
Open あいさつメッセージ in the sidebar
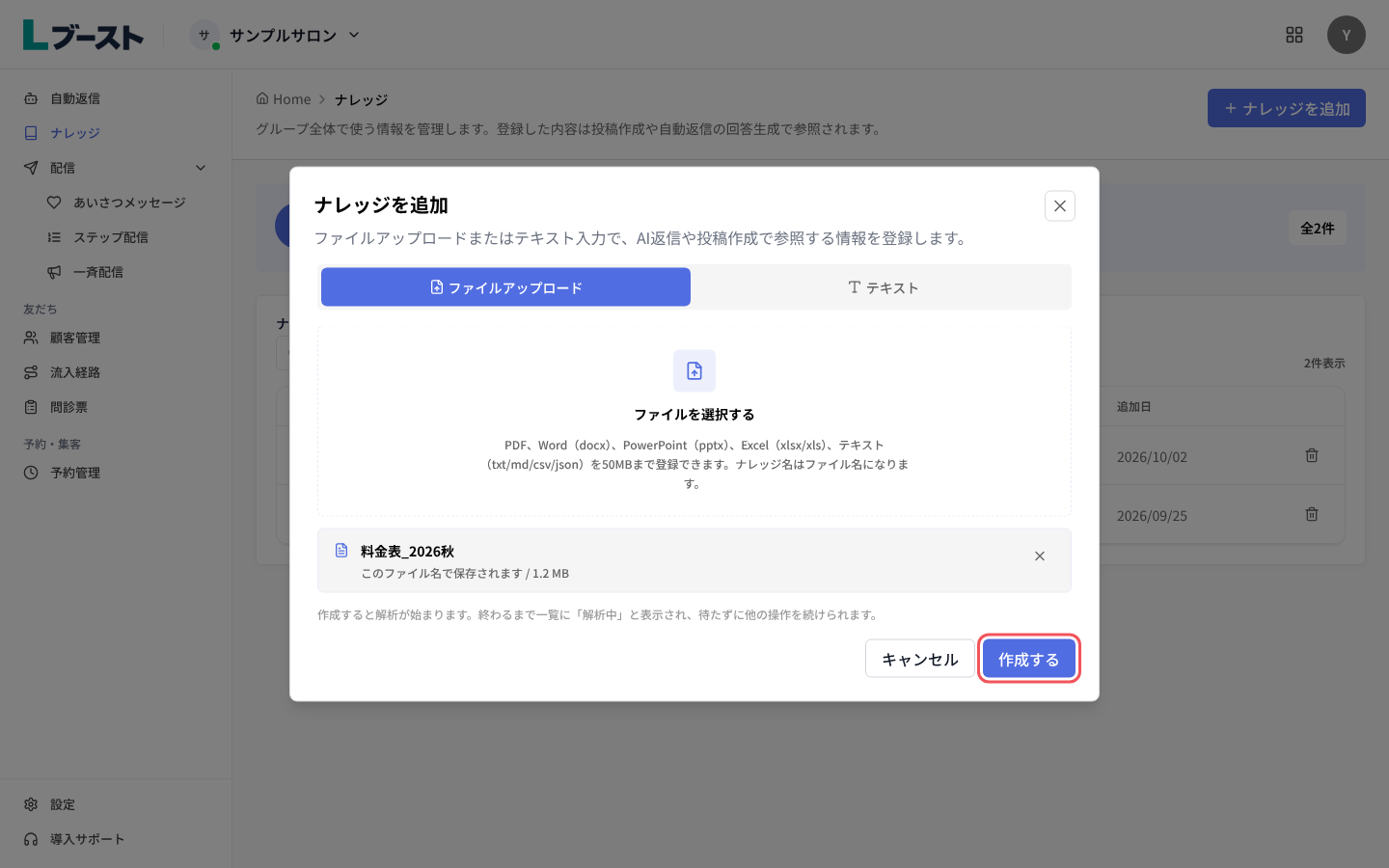[x=127, y=203]
